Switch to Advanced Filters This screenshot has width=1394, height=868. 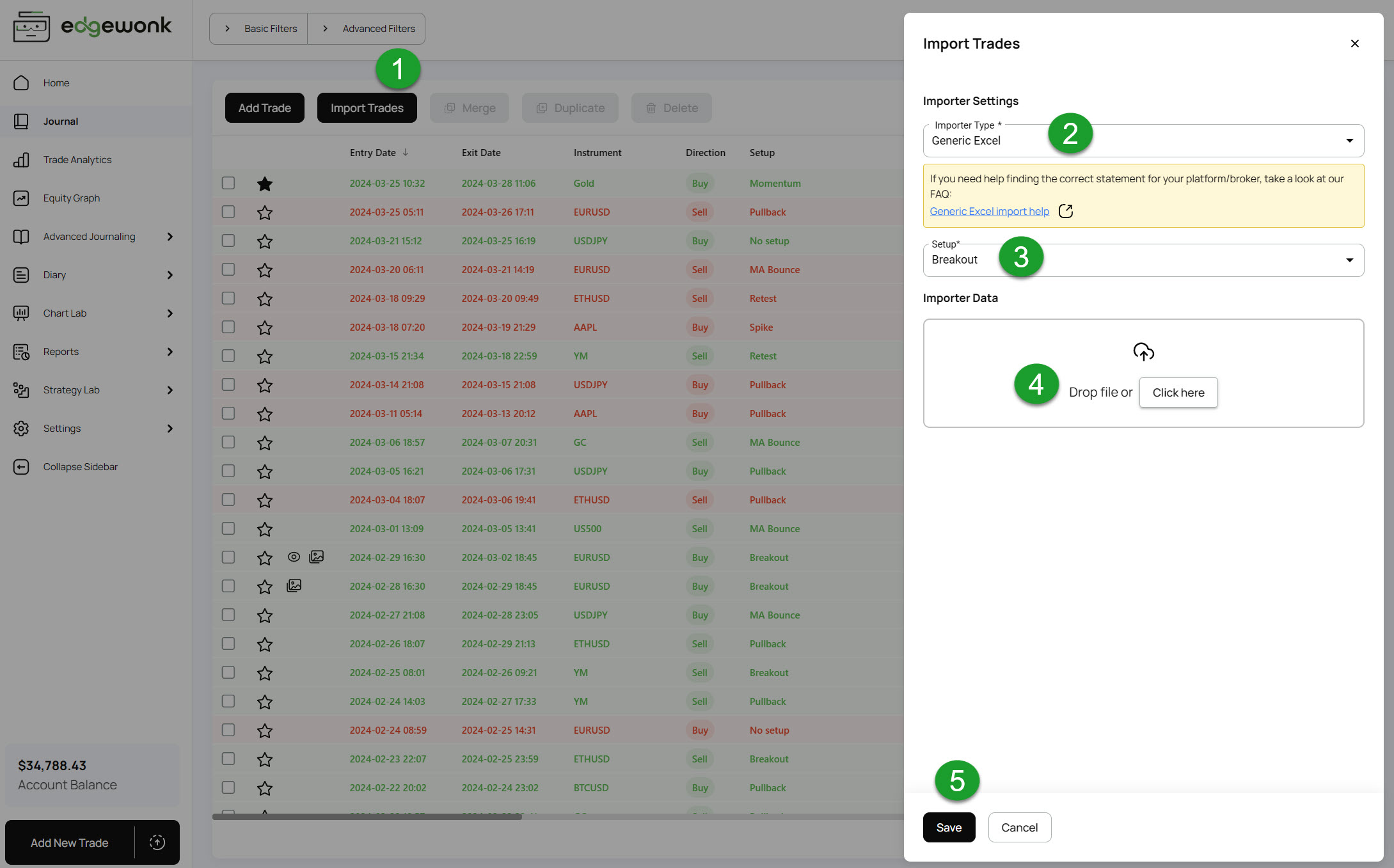point(377,28)
